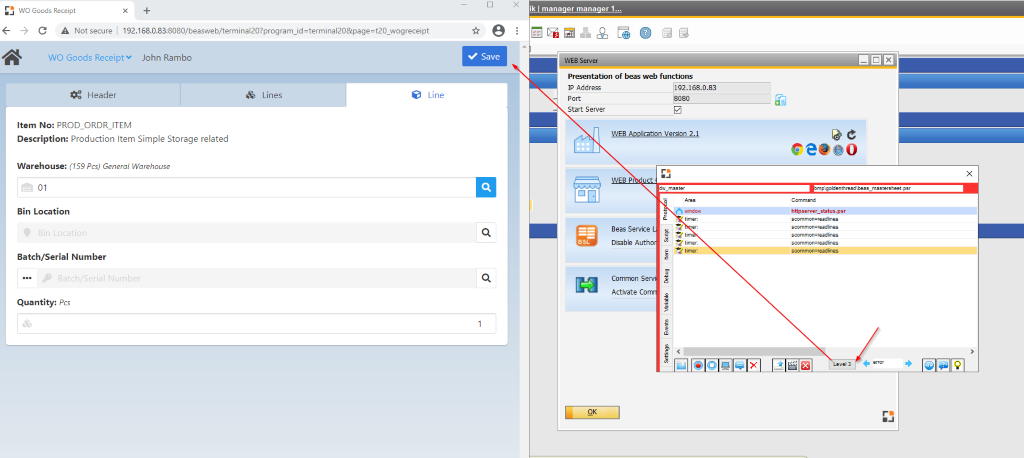Viewport: 1024px width, 458px height.
Task: Click the clapperboard icon in debug toolbar
Action: coord(792,365)
